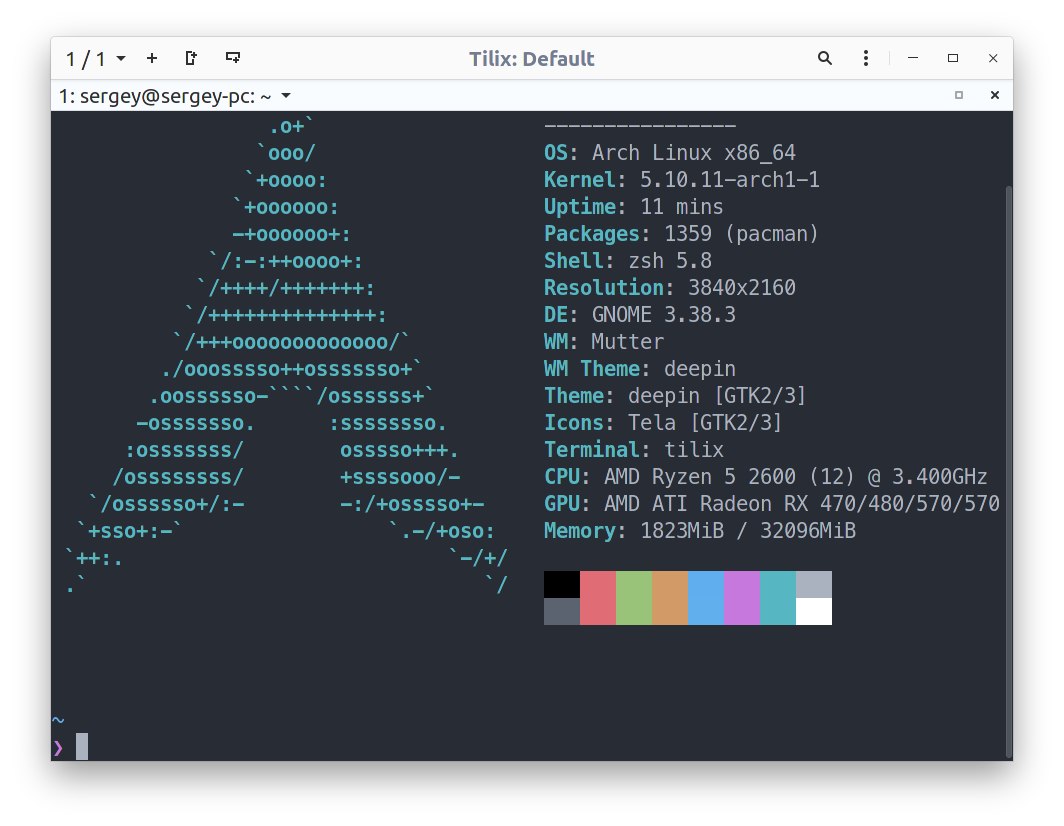Click 'Packages: 1359 (pacman)' text

[681, 234]
